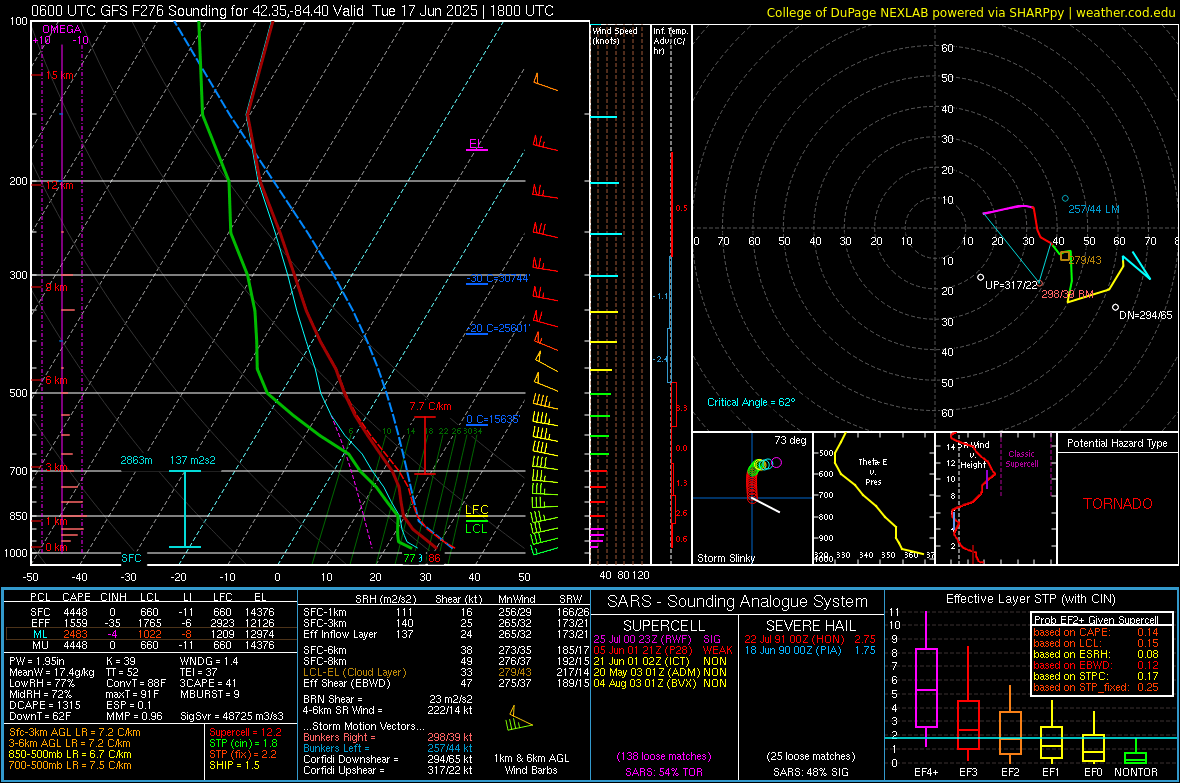1180x783 pixels.
Task: Click the -30 C=30744' height label
Action: pos(499,279)
